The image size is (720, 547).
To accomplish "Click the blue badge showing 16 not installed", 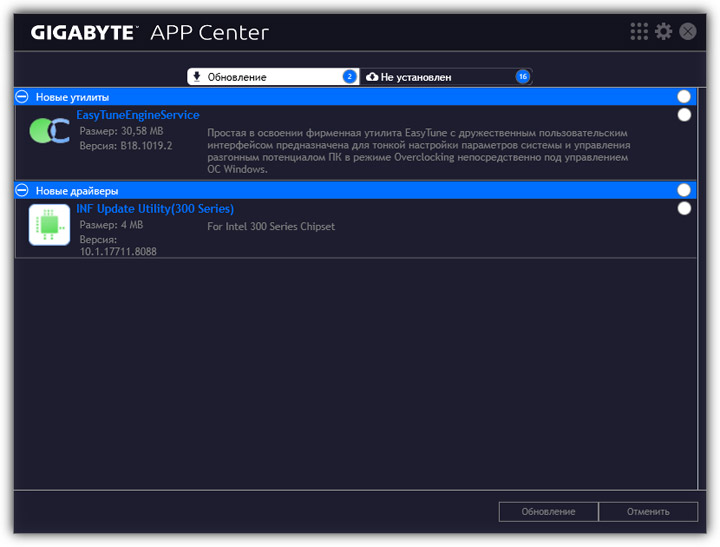I will click(x=523, y=77).
